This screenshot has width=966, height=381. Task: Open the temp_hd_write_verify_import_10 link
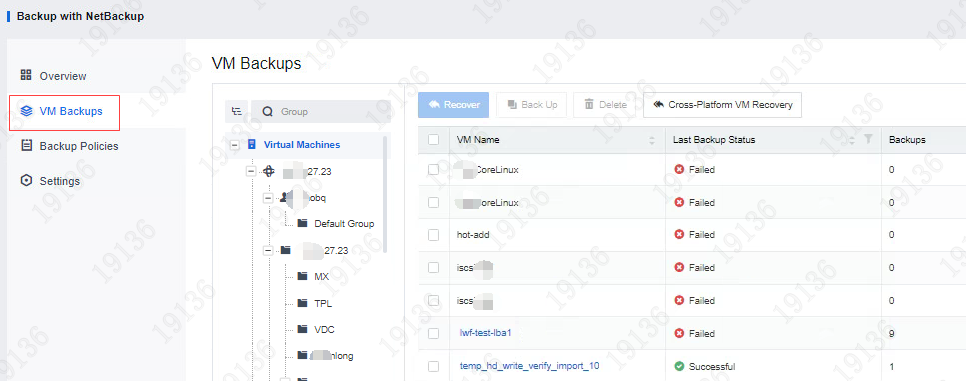coord(529,366)
